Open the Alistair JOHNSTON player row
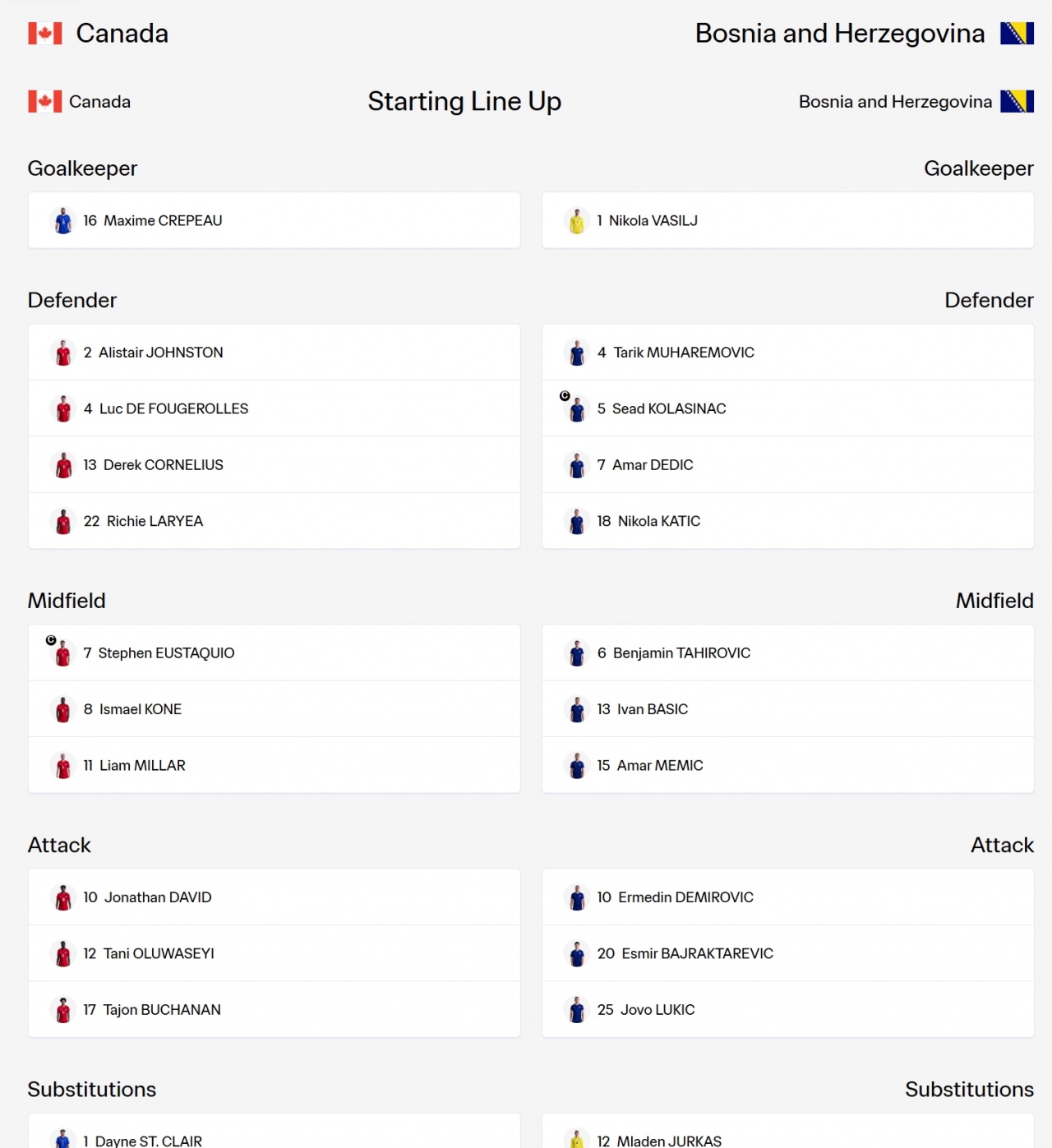 point(275,353)
